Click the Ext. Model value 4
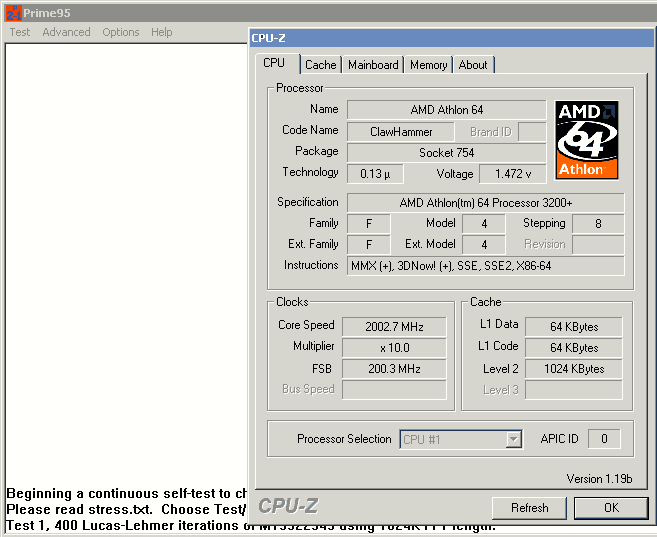The width and height of the screenshot is (657, 537). click(x=484, y=245)
